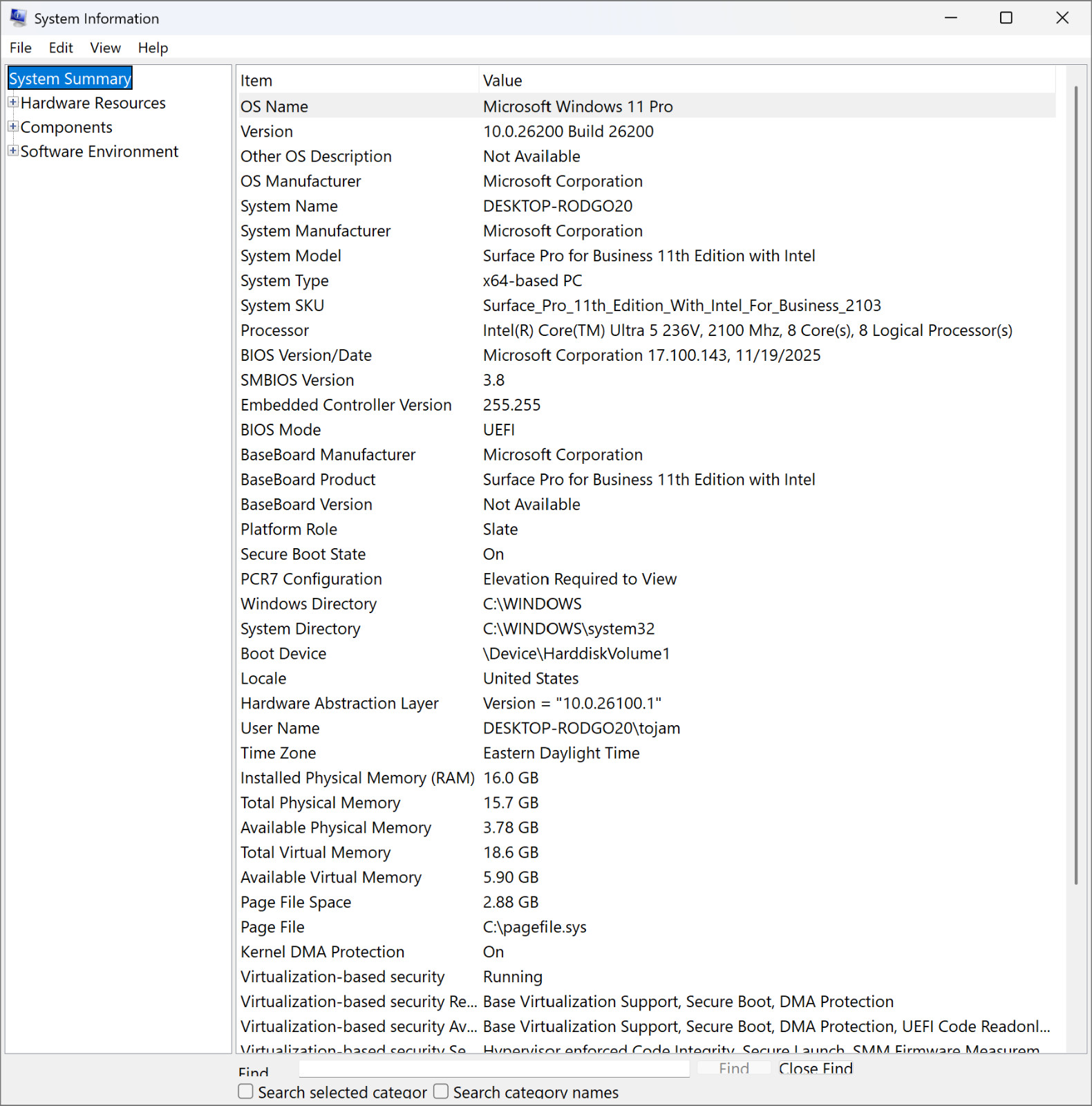Viewport: 1092px width, 1106px height.
Task: Select the BaseBoard Manufacturer row
Action: (x=646, y=455)
